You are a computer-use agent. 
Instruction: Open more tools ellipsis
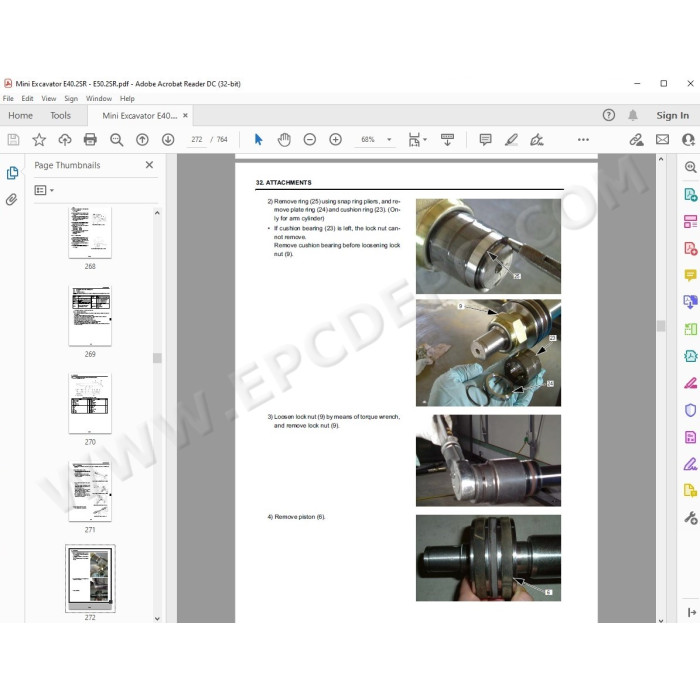(x=583, y=140)
